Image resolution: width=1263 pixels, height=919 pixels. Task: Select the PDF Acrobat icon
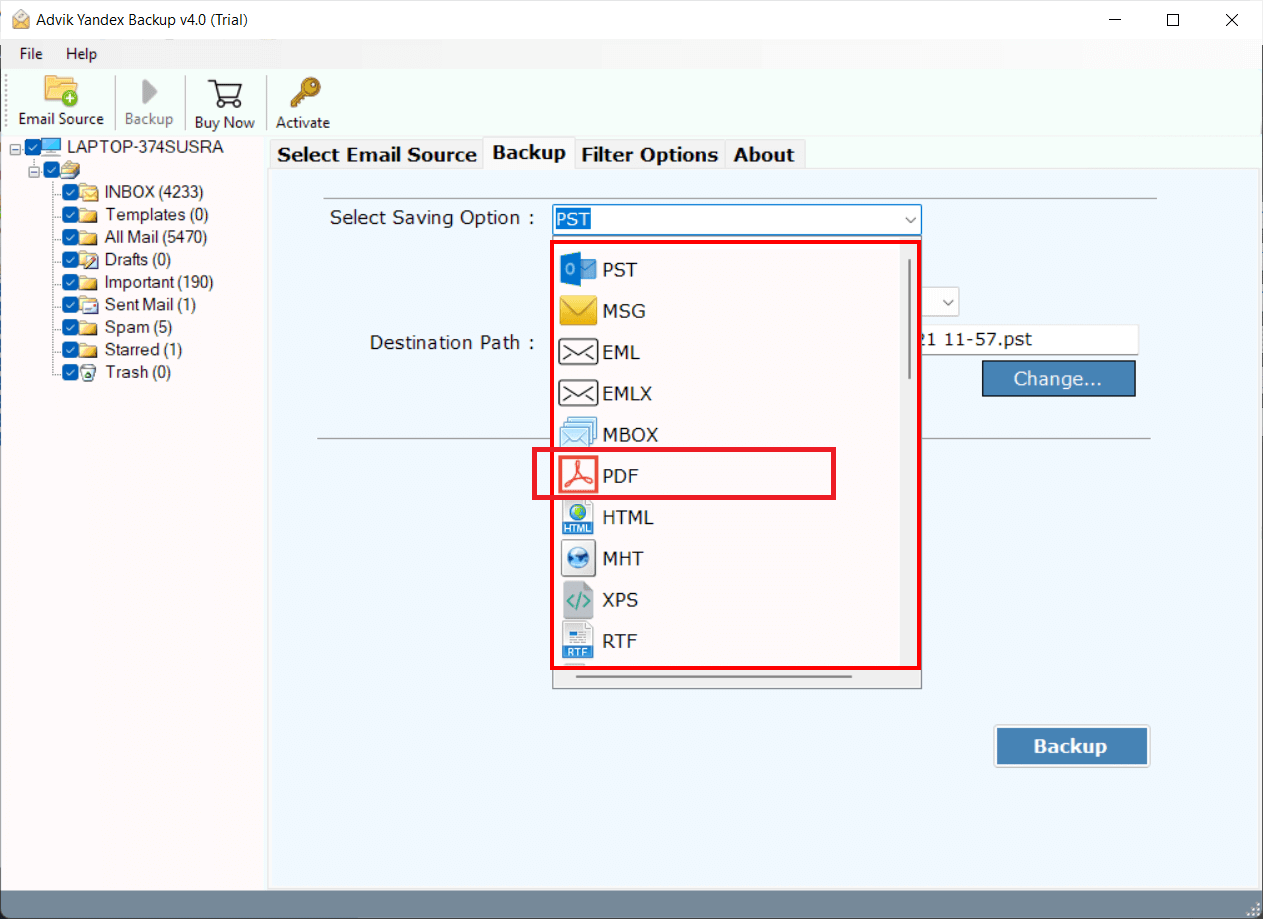578,475
